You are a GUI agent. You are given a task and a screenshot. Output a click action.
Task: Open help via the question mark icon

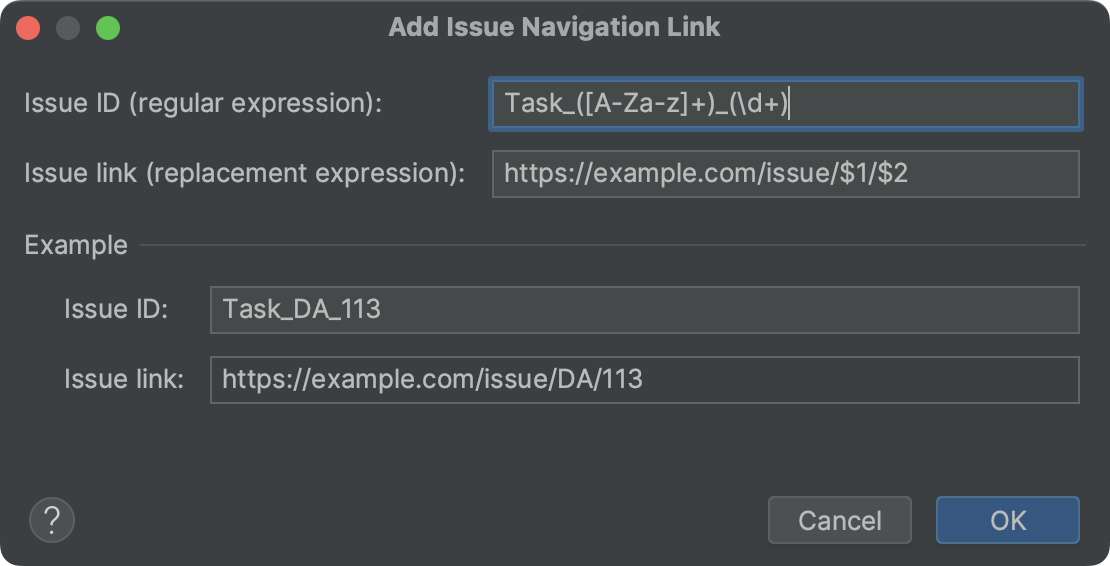(52, 520)
